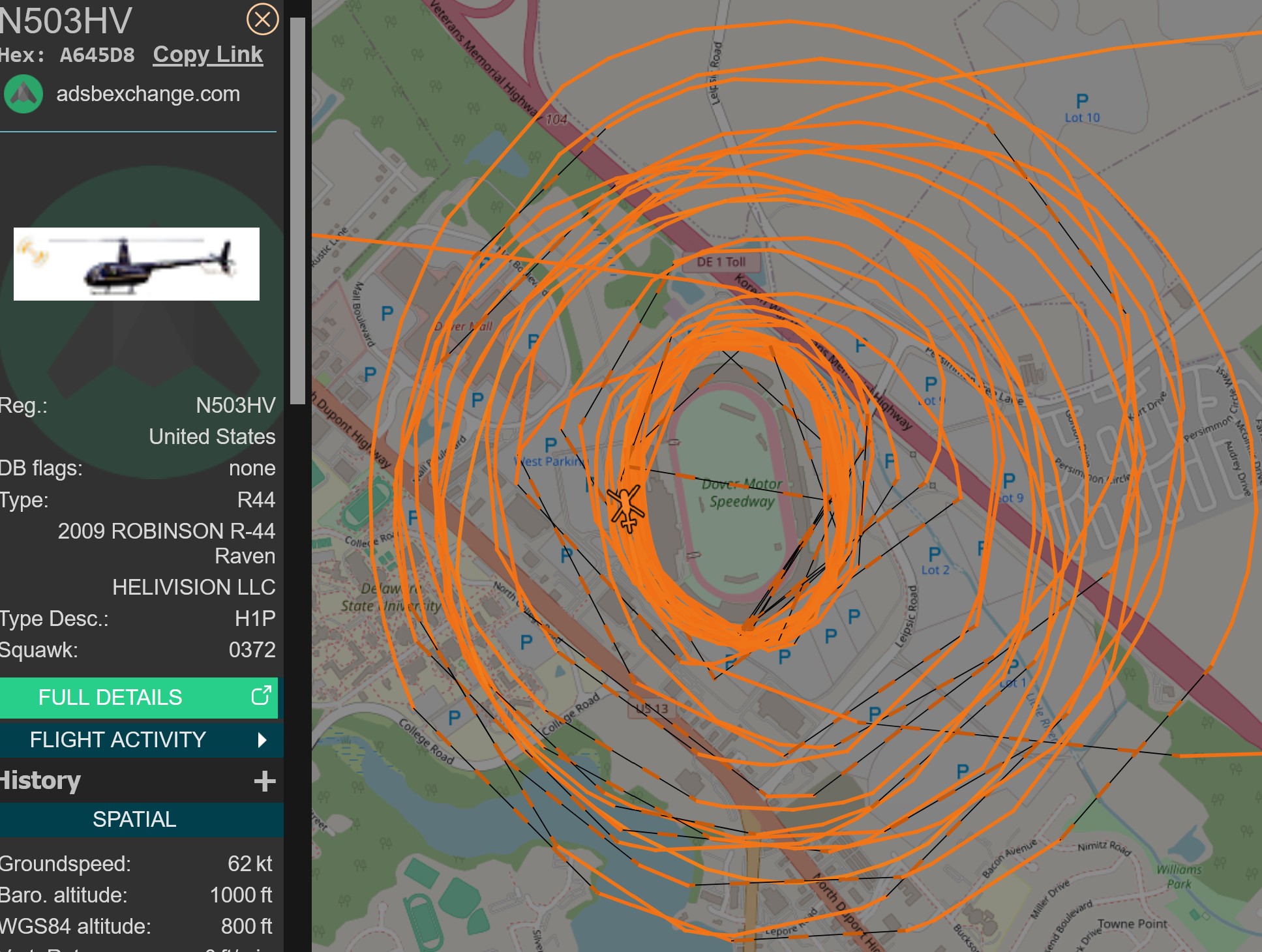The image size is (1262, 952).
Task: Click the DE 1 Toll road shield
Action: [x=721, y=262]
